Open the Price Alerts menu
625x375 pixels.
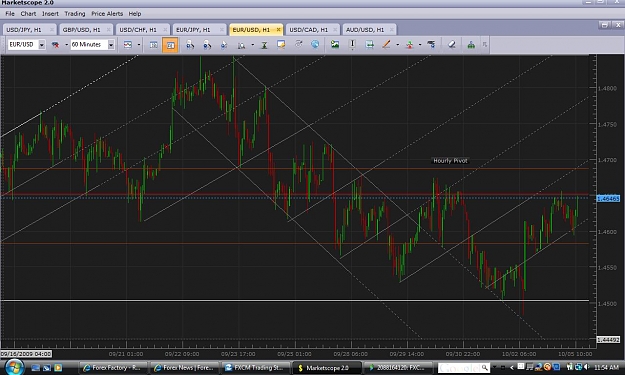coord(107,14)
